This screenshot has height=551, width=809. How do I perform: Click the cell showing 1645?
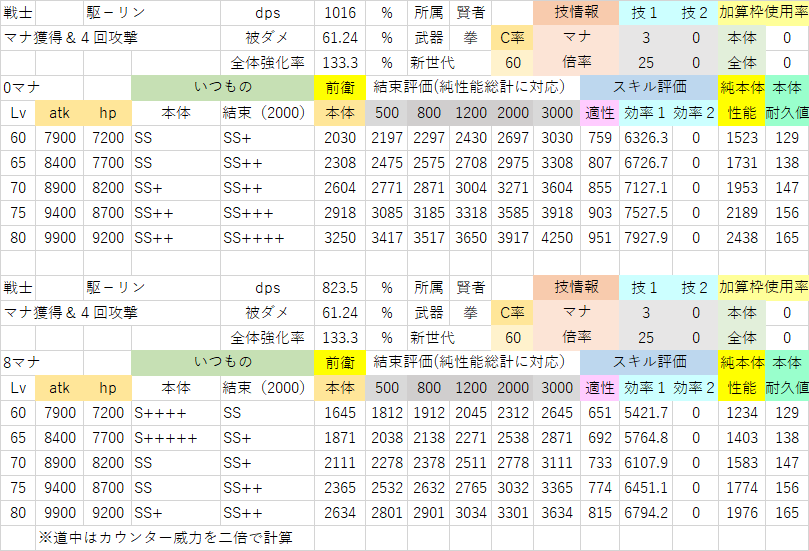pyautogui.click(x=340, y=413)
